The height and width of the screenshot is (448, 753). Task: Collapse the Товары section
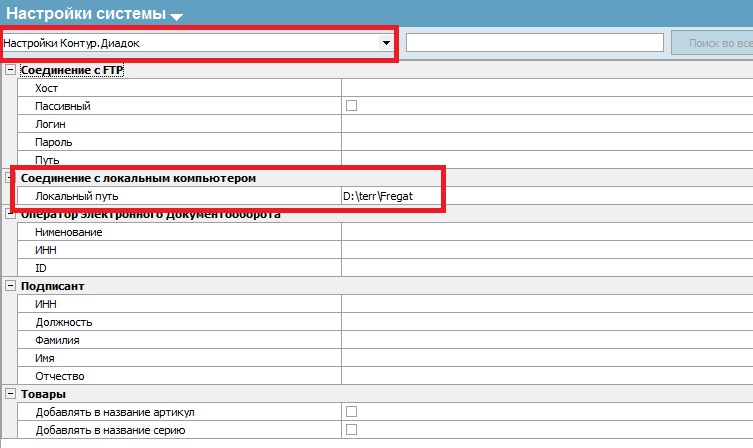pos(10,394)
